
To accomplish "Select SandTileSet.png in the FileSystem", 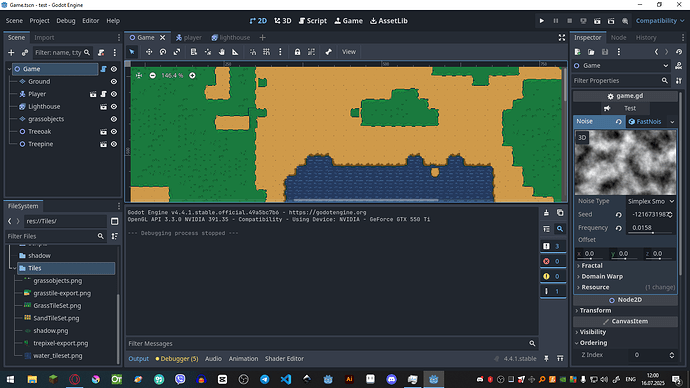I will pos(56,318).
